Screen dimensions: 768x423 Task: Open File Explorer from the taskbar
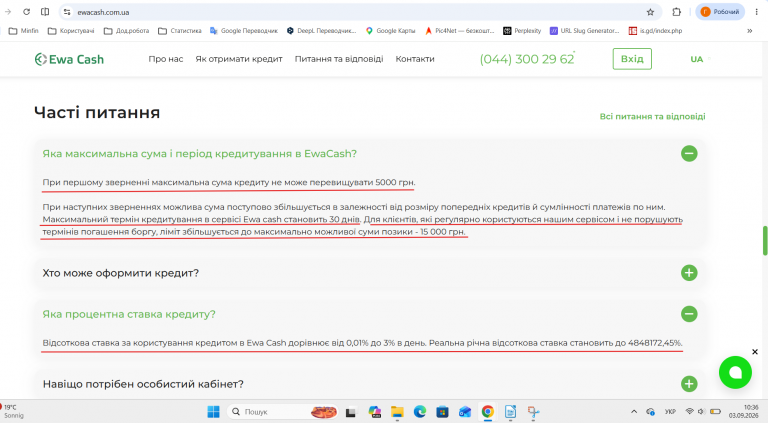tap(397, 412)
